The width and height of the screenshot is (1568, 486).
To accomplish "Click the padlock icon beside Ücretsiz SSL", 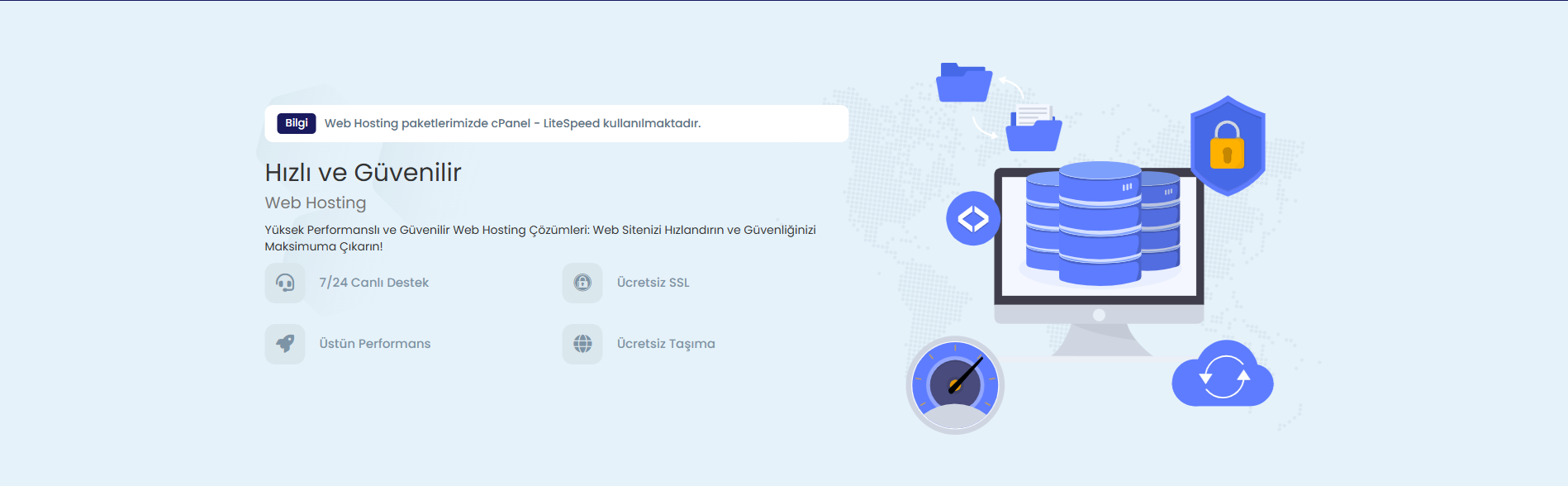I will (x=582, y=283).
